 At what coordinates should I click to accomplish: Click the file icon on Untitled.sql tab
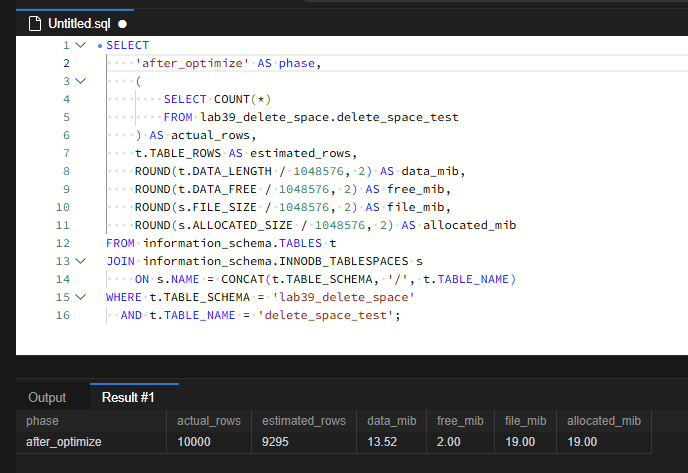(x=35, y=24)
